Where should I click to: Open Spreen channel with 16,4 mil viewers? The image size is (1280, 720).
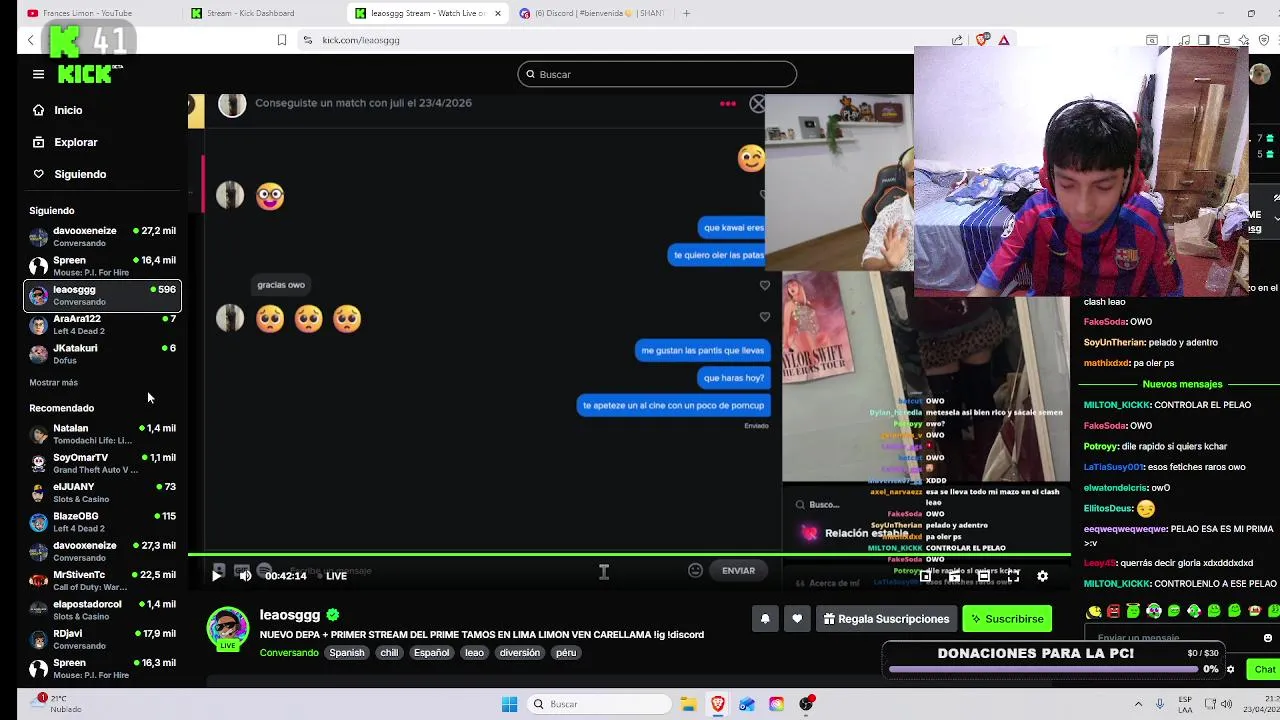point(102,266)
